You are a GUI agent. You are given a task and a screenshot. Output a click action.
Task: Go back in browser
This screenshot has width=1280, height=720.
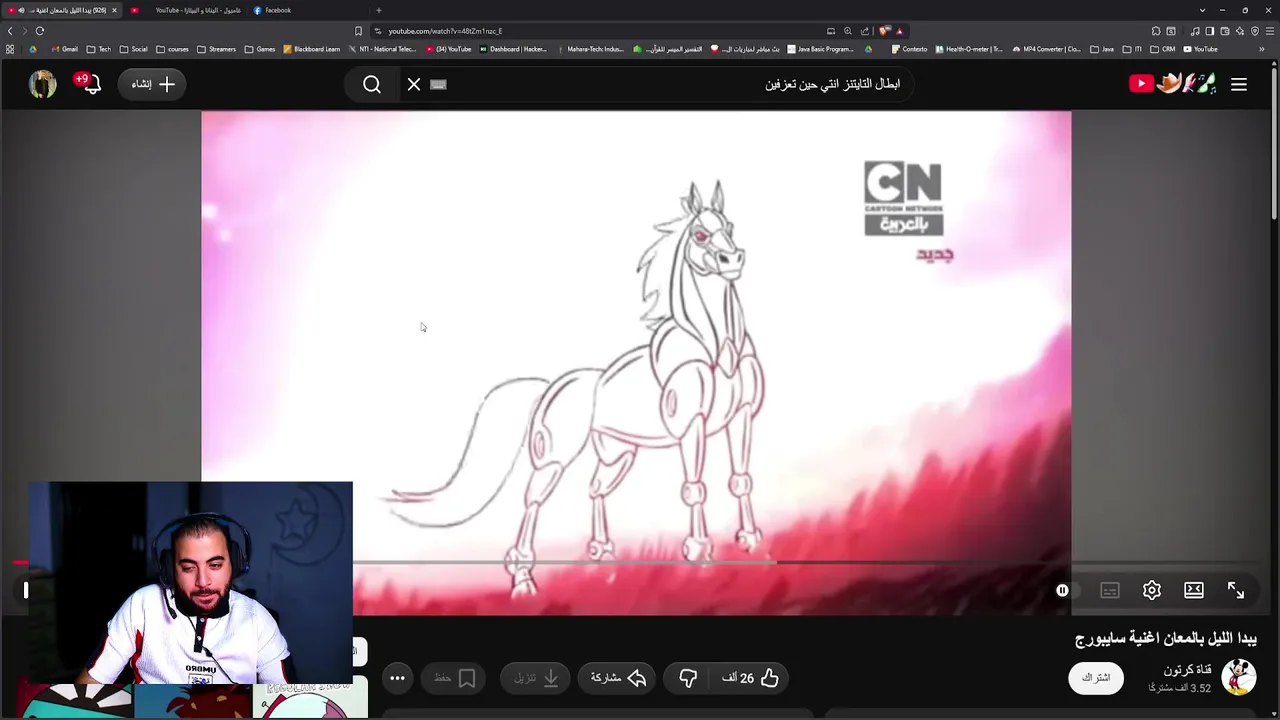click(10, 31)
